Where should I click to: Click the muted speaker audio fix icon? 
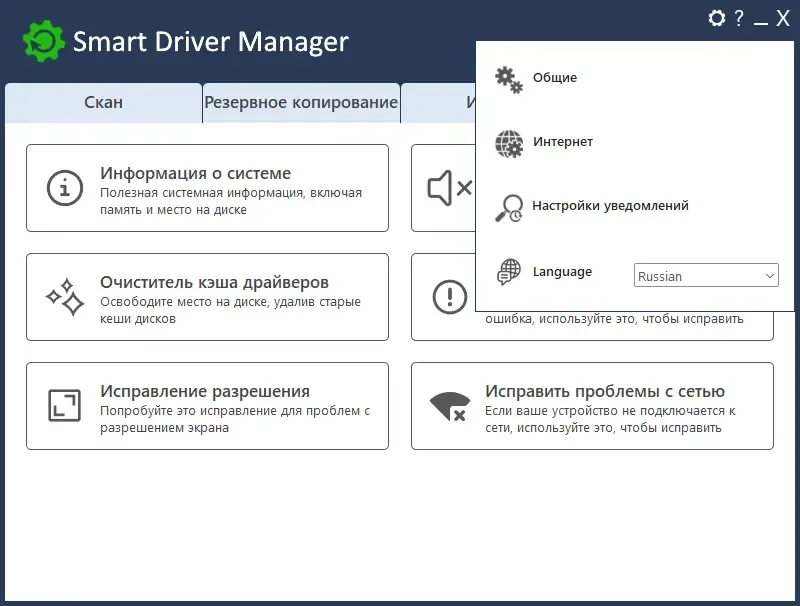(449, 186)
